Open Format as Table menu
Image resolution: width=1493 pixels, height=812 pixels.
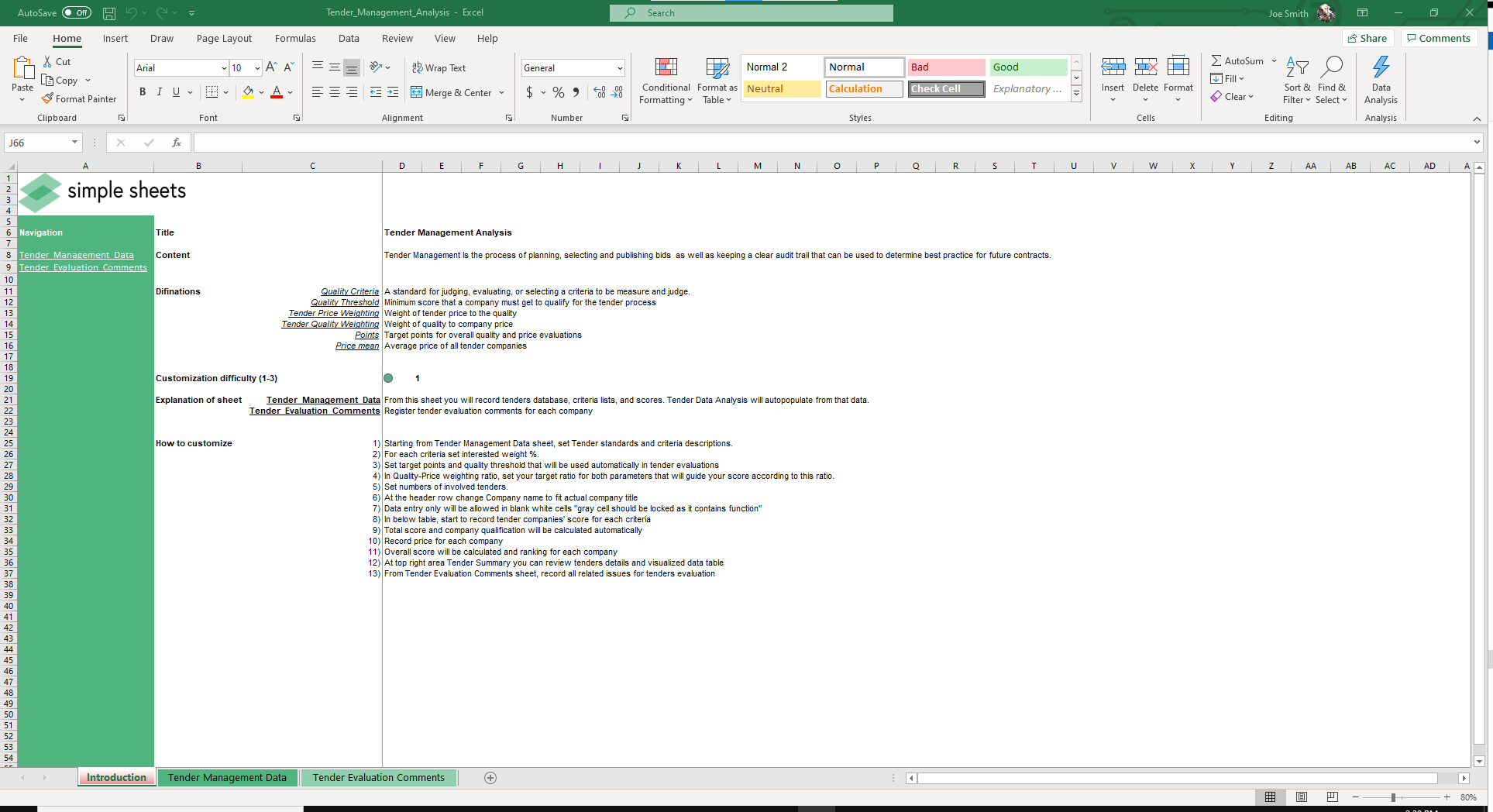(x=717, y=80)
